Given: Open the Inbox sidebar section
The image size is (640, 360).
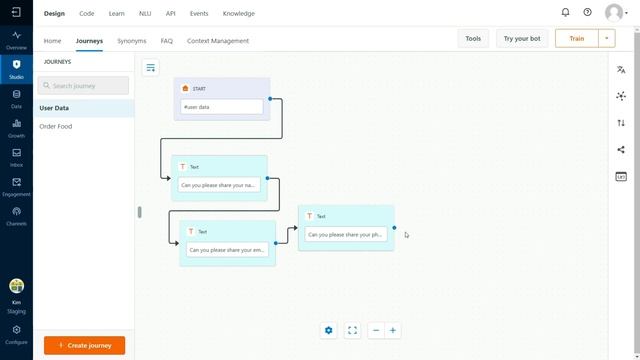Looking at the screenshot, I should click(16, 158).
